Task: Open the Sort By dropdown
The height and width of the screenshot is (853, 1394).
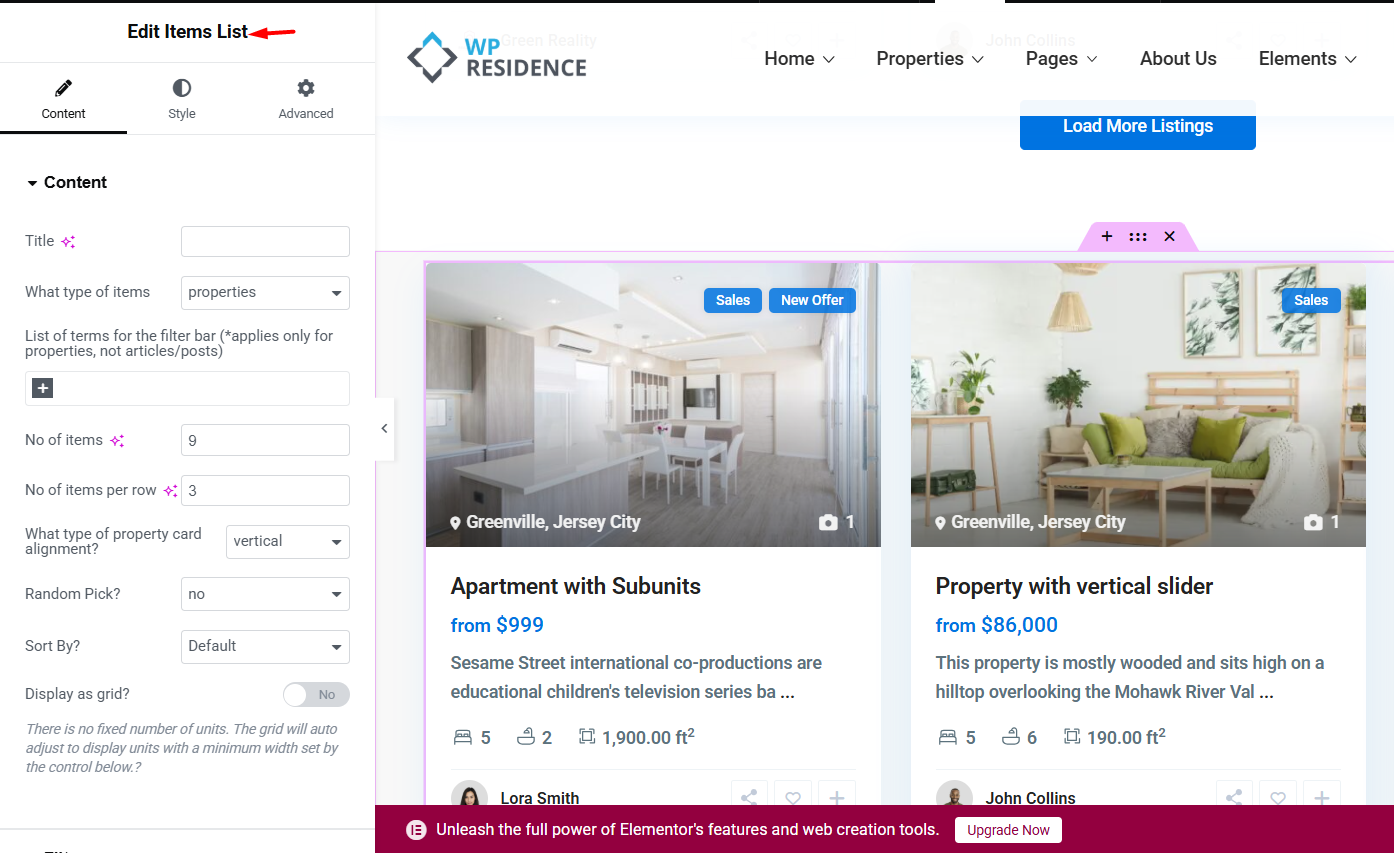Action: pos(265,647)
